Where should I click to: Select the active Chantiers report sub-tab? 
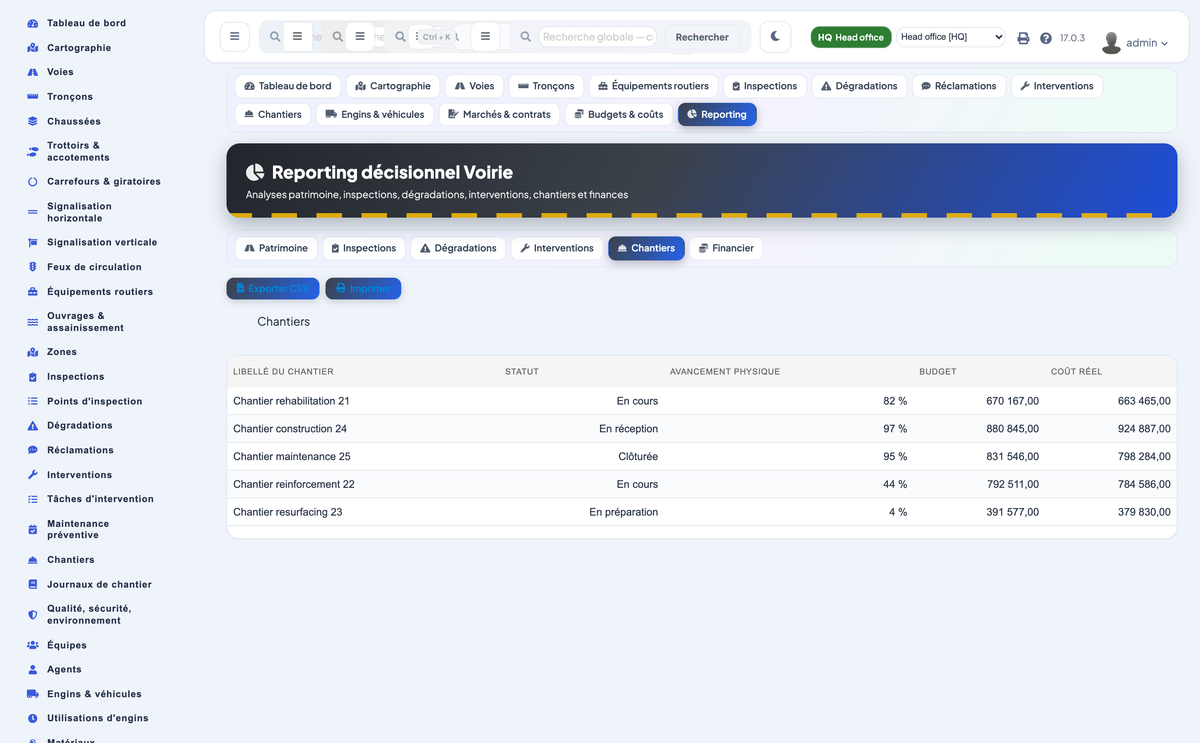click(x=646, y=248)
